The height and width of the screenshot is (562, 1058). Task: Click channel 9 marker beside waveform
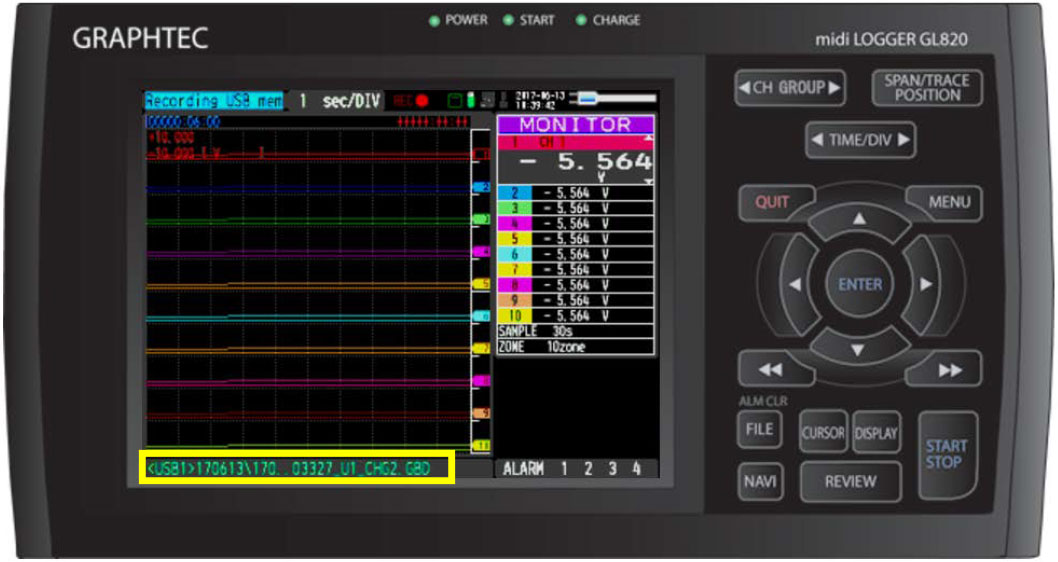(482, 413)
